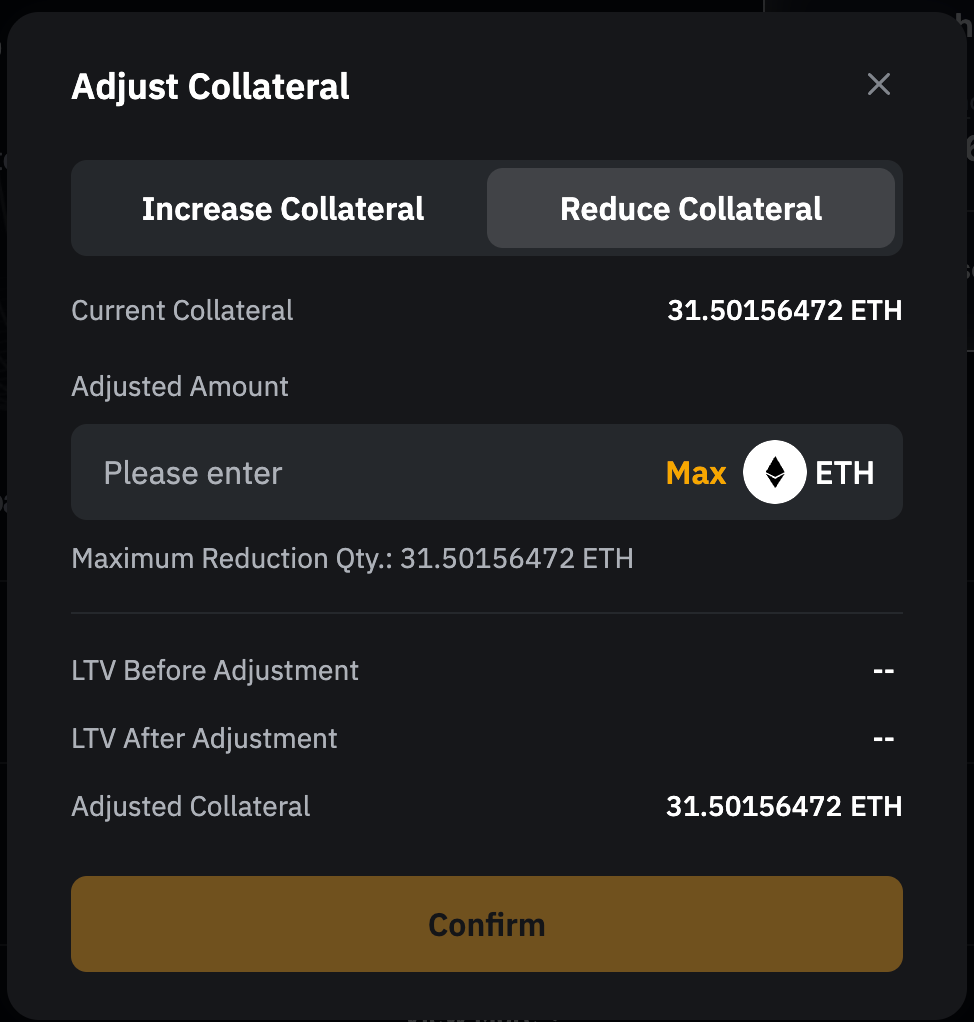974x1022 pixels.
Task: Click the ETH currency label in the input
Action: tap(845, 473)
